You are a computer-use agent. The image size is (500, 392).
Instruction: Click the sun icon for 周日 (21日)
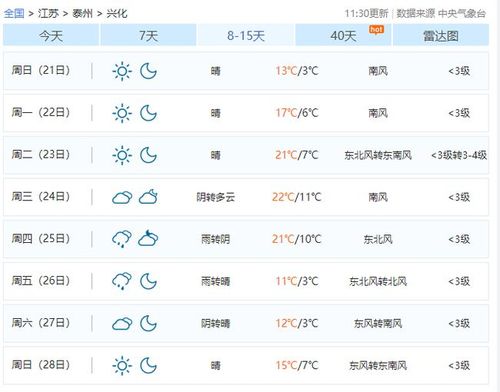(x=122, y=71)
